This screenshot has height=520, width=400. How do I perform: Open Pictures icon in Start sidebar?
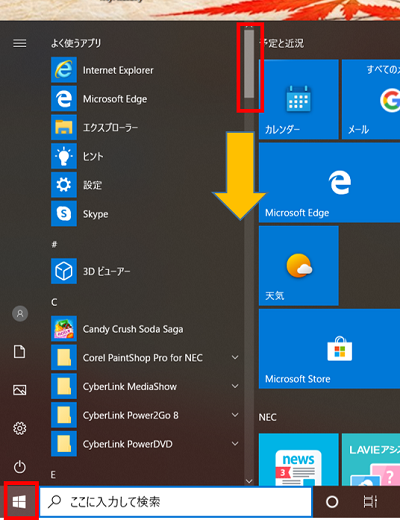click(20, 390)
